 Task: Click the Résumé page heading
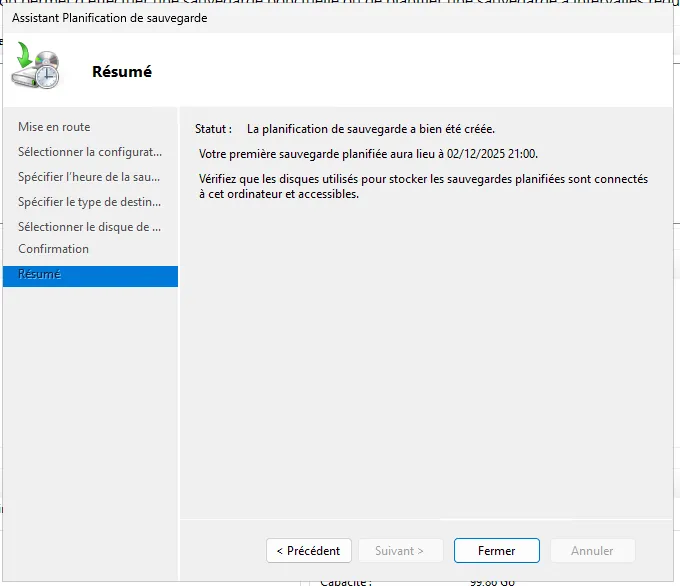(x=121, y=71)
